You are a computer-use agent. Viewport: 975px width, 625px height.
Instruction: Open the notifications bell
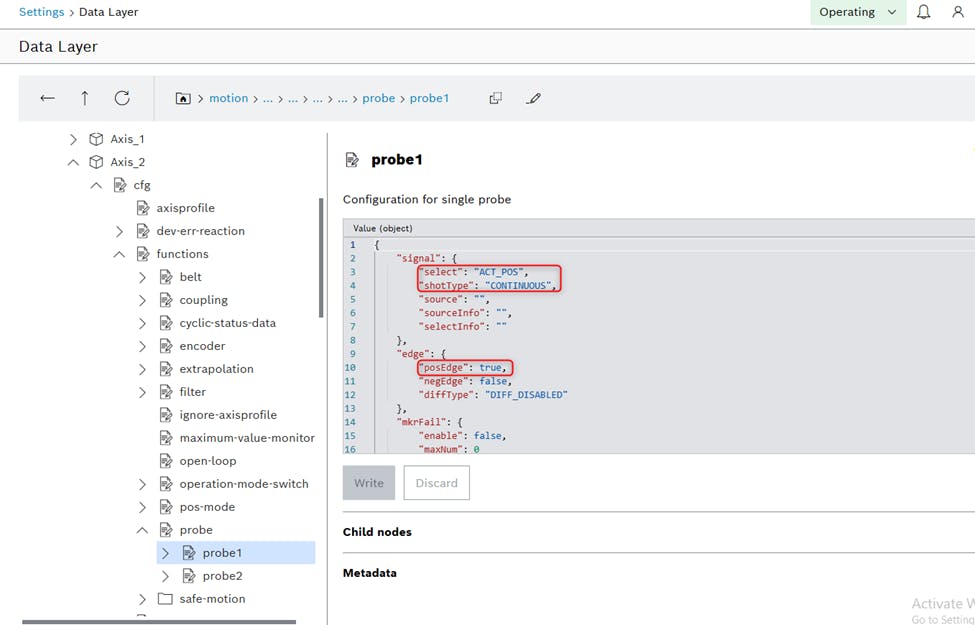click(923, 12)
